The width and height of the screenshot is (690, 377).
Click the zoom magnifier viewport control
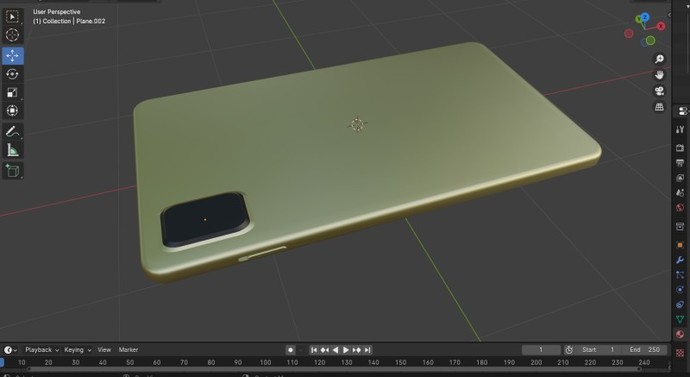click(x=659, y=59)
